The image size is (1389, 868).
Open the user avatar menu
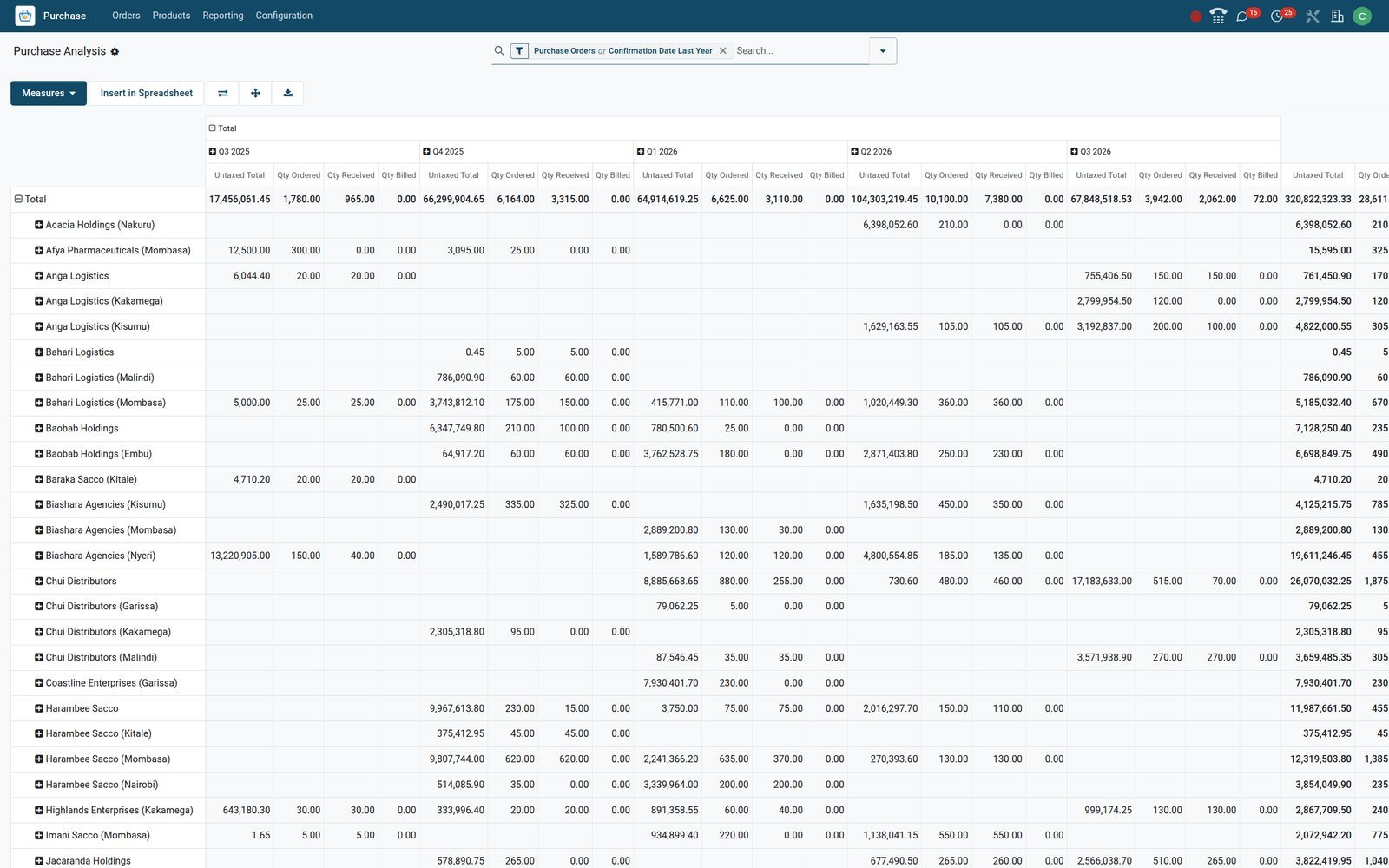(x=1362, y=16)
